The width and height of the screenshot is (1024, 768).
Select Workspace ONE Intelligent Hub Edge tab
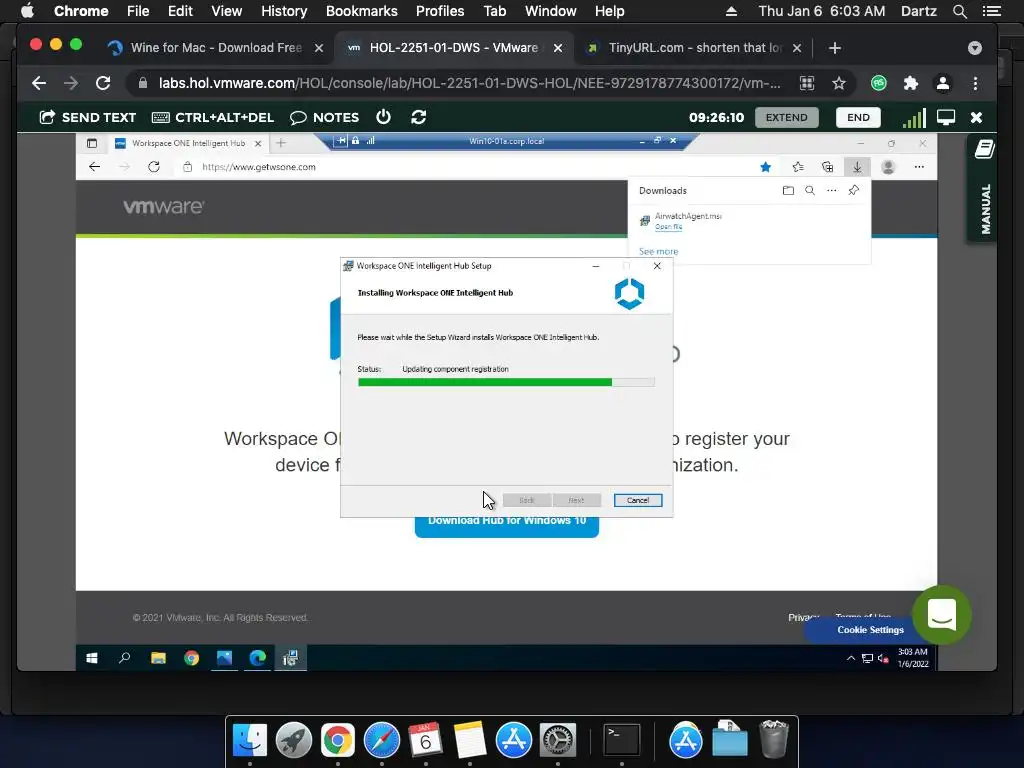tap(188, 143)
